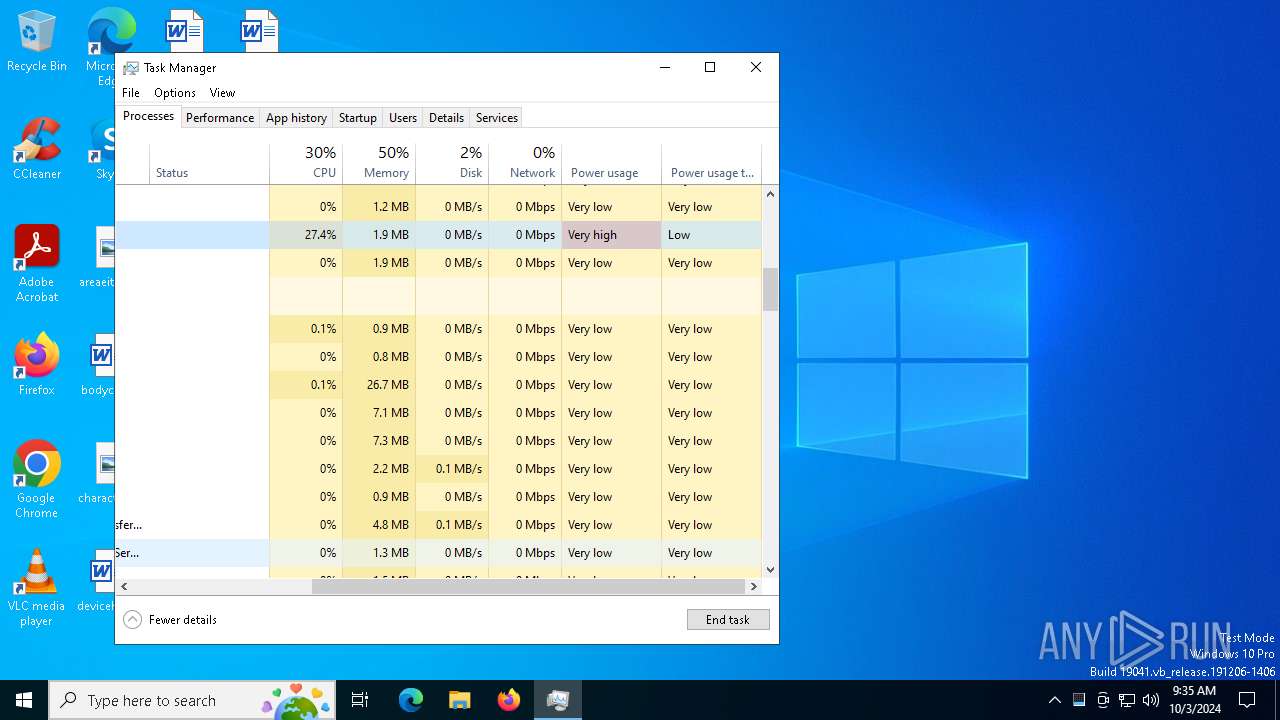Open File Explorer from the taskbar

[x=460, y=700]
